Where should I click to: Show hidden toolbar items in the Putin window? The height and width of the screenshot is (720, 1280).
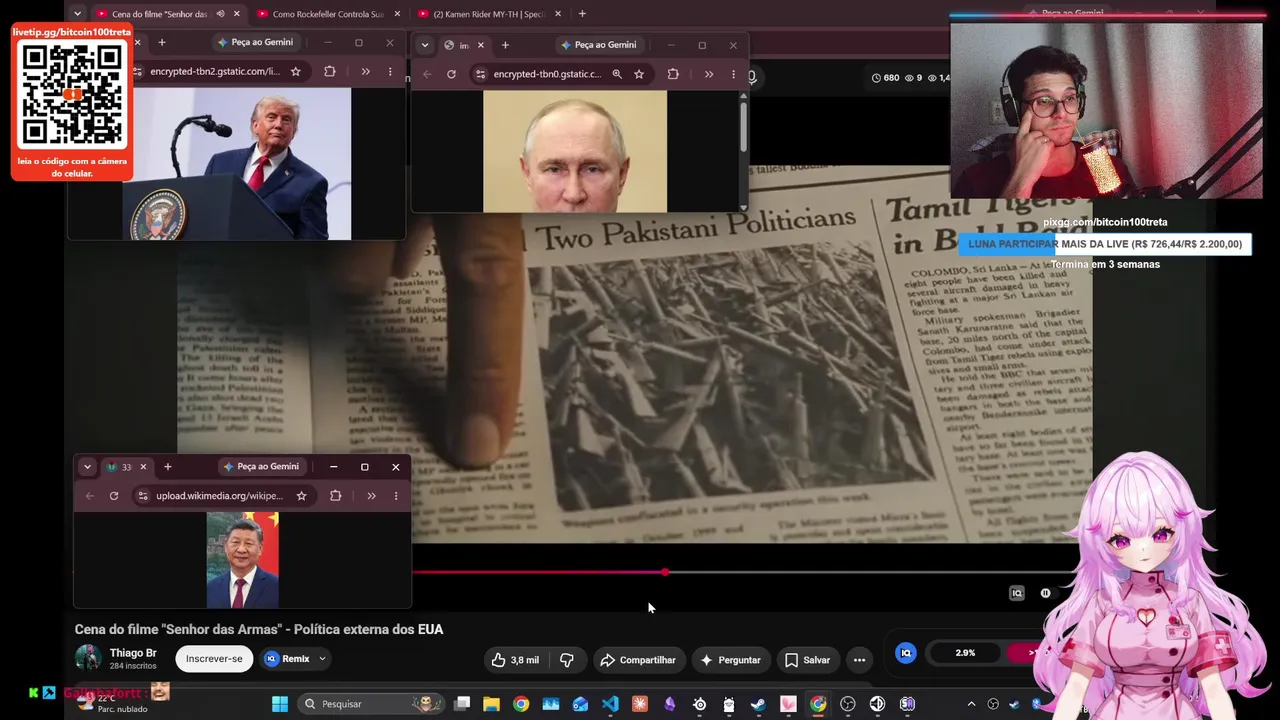click(x=709, y=74)
